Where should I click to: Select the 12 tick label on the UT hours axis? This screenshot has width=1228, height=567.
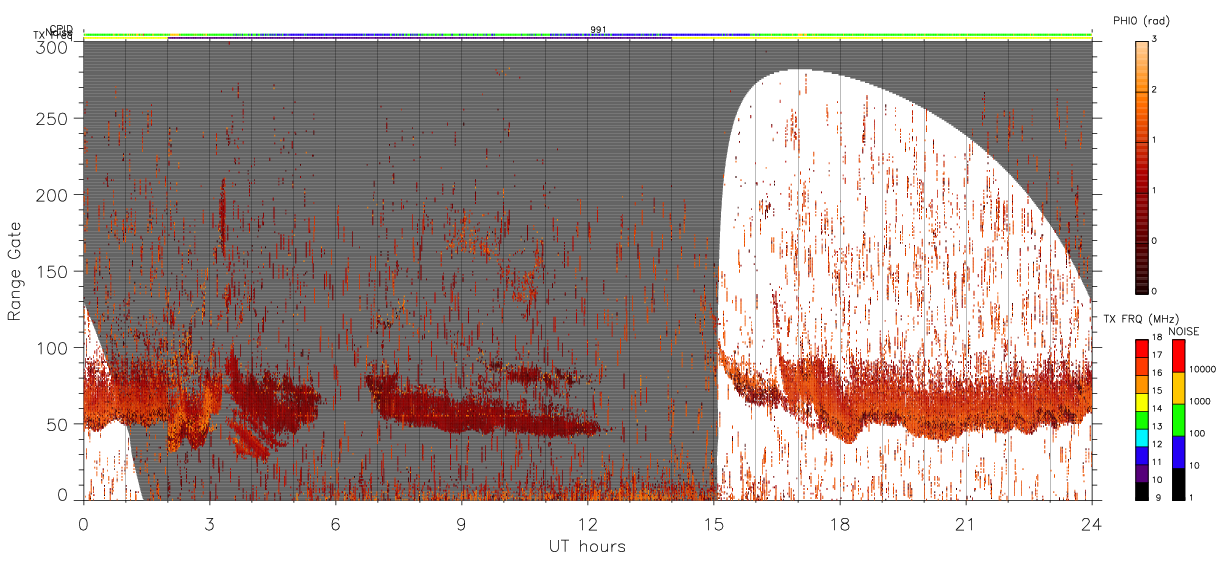(588, 524)
